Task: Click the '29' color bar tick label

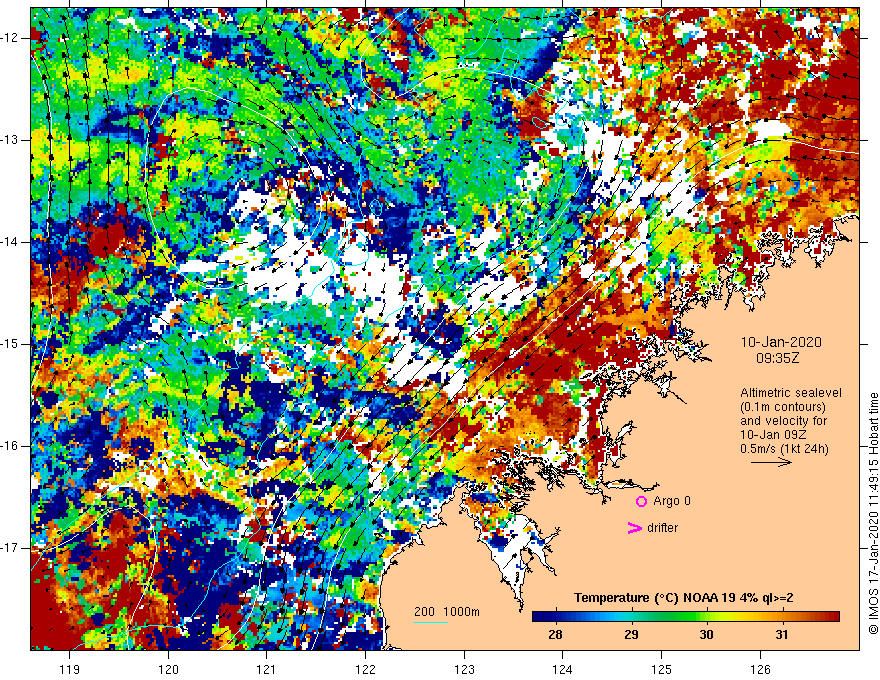Action: [631, 635]
